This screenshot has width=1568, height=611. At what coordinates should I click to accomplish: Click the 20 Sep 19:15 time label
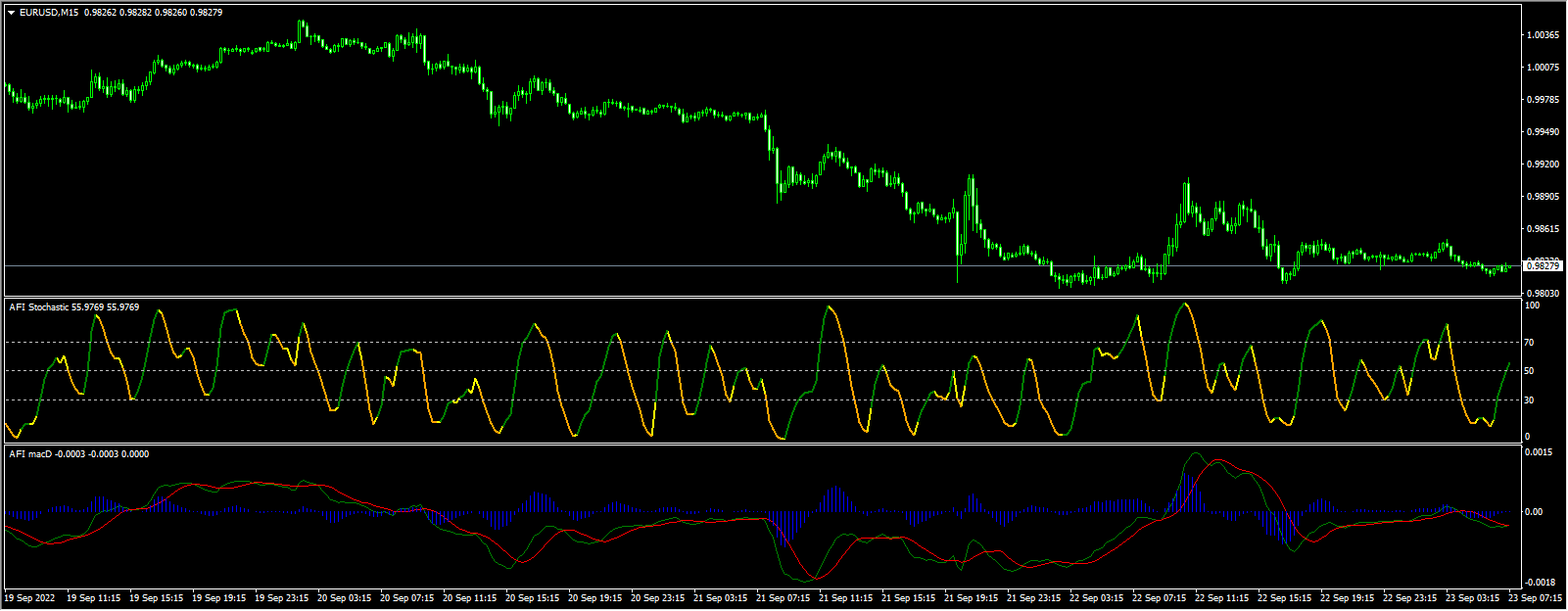pos(596,597)
